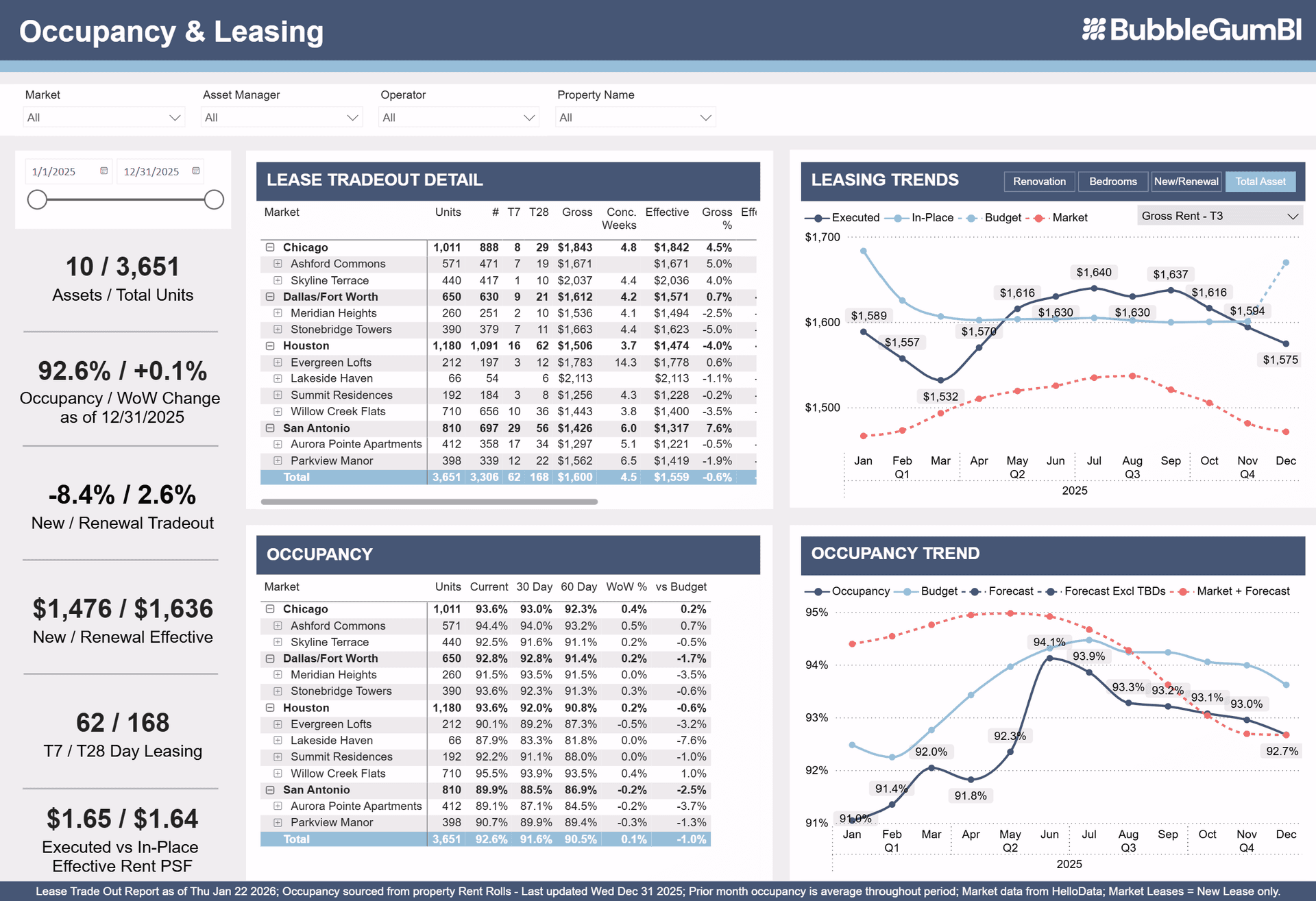Select the Total Asset button
This screenshot has width=1316, height=901.
pyautogui.click(x=1260, y=181)
